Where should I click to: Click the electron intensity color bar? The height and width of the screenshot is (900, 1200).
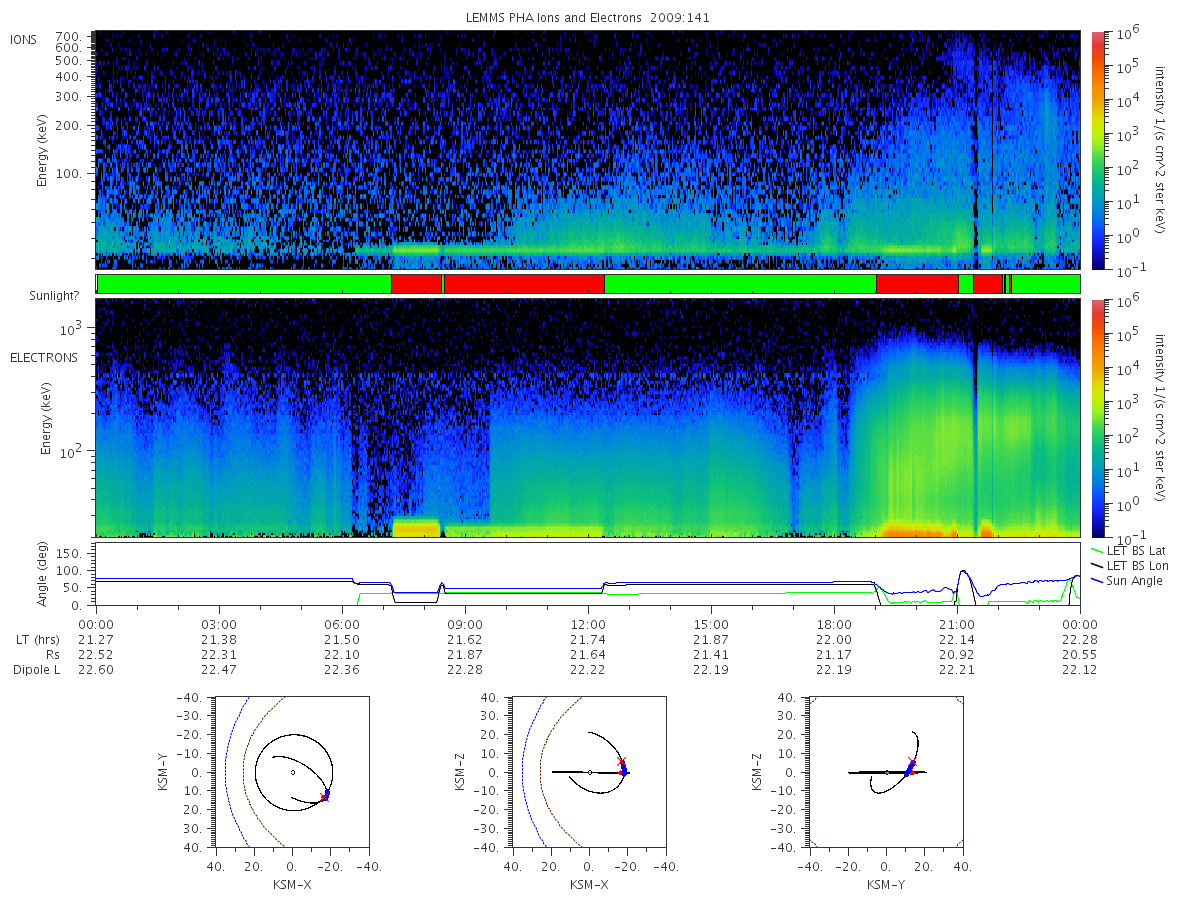point(1097,418)
